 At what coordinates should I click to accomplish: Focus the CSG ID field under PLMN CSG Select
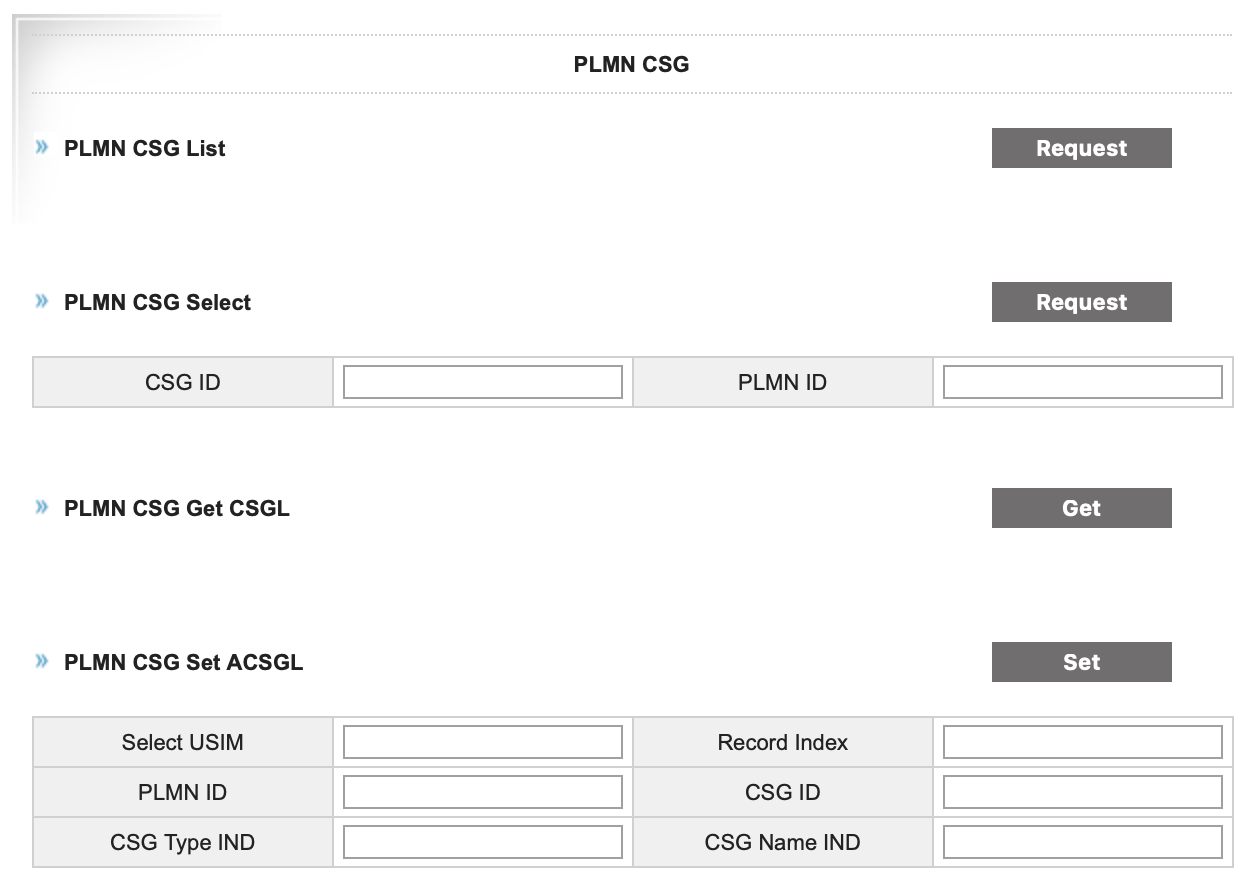click(483, 382)
